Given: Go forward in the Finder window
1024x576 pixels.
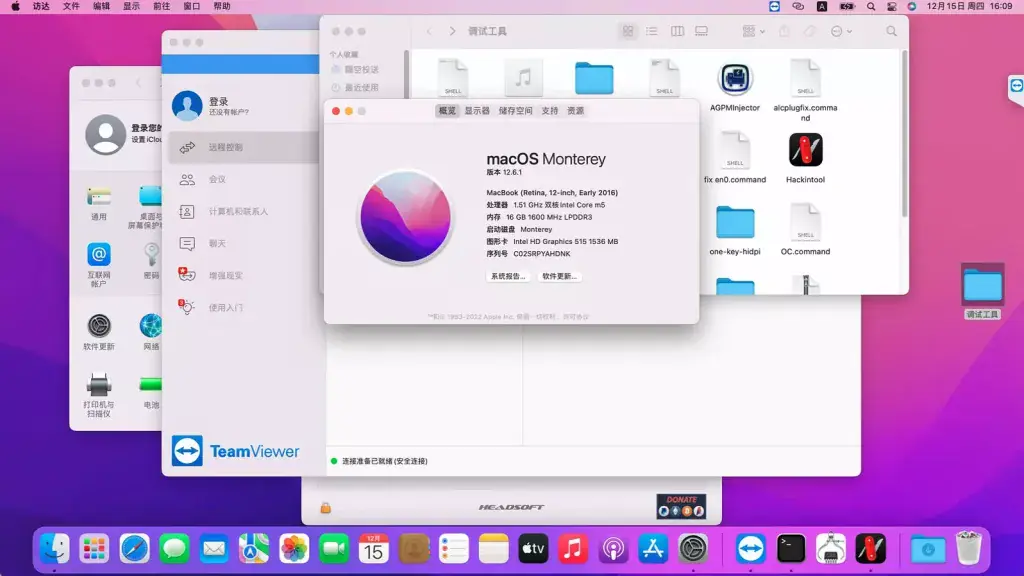Looking at the screenshot, I should 452,31.
